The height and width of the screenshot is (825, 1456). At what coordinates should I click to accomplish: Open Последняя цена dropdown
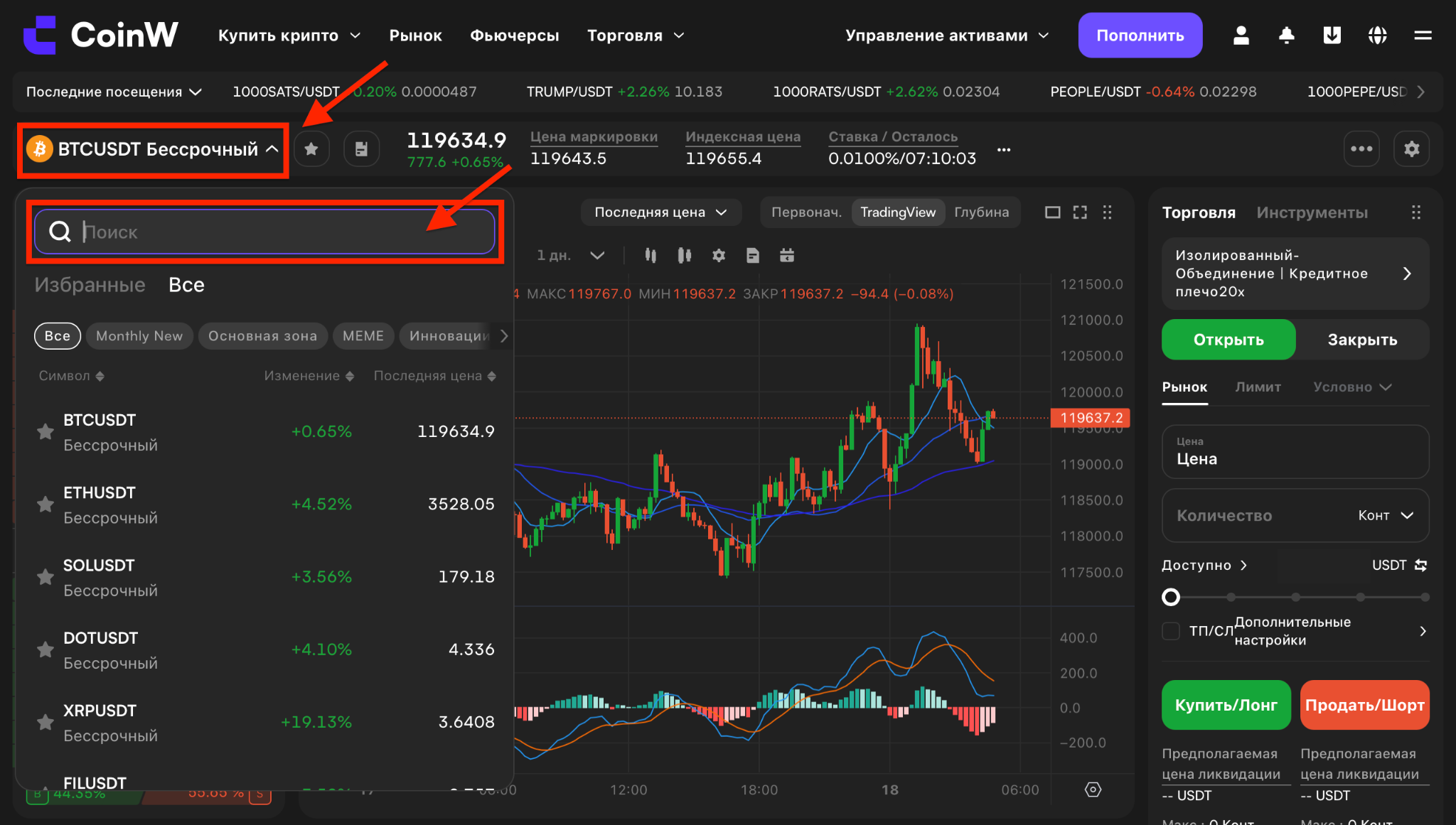660,212
